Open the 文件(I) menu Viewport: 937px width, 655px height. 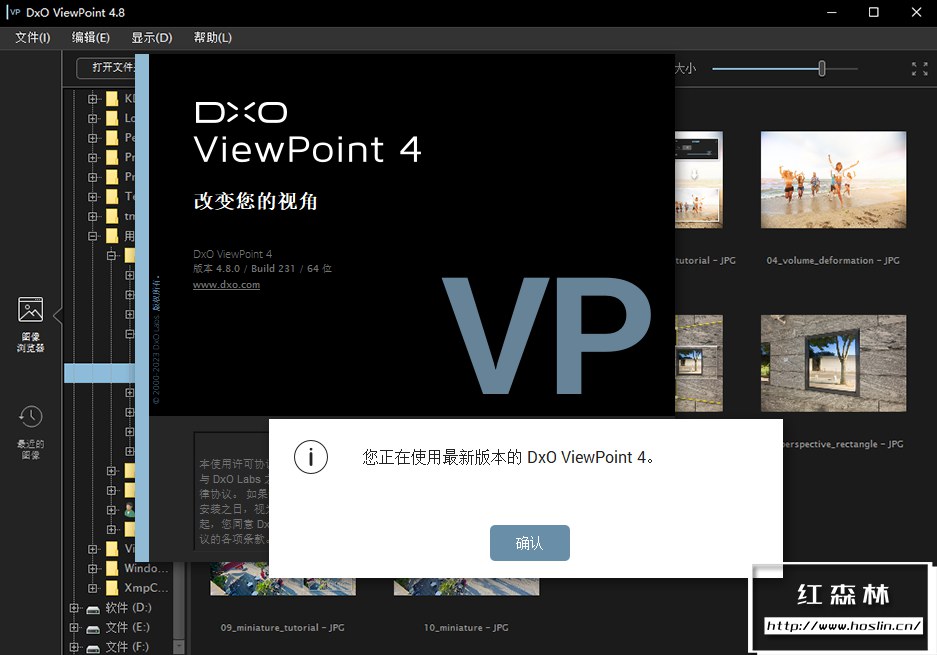click(33, 38)
